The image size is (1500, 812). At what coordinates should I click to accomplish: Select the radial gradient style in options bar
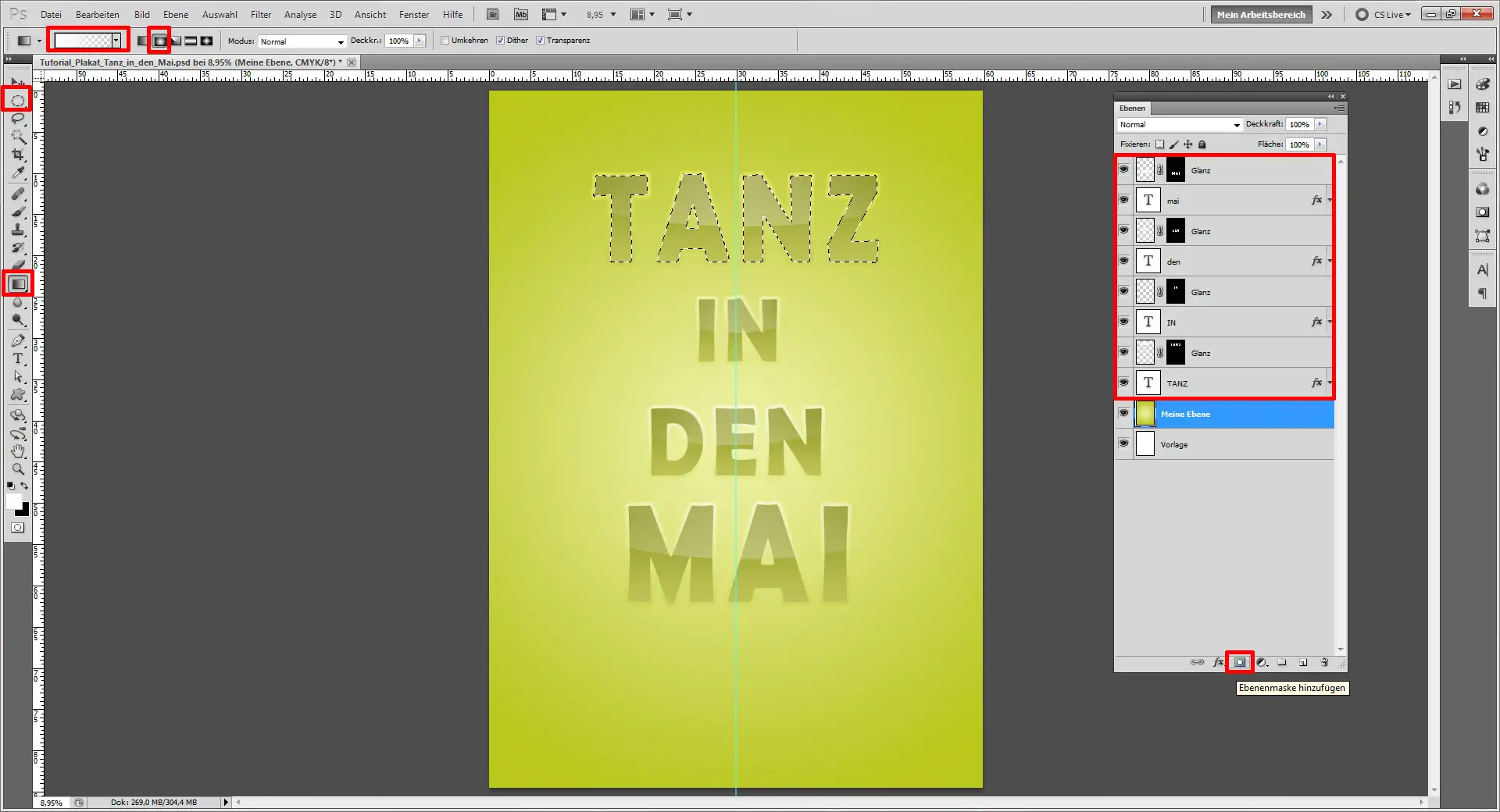tap(159, 41)
